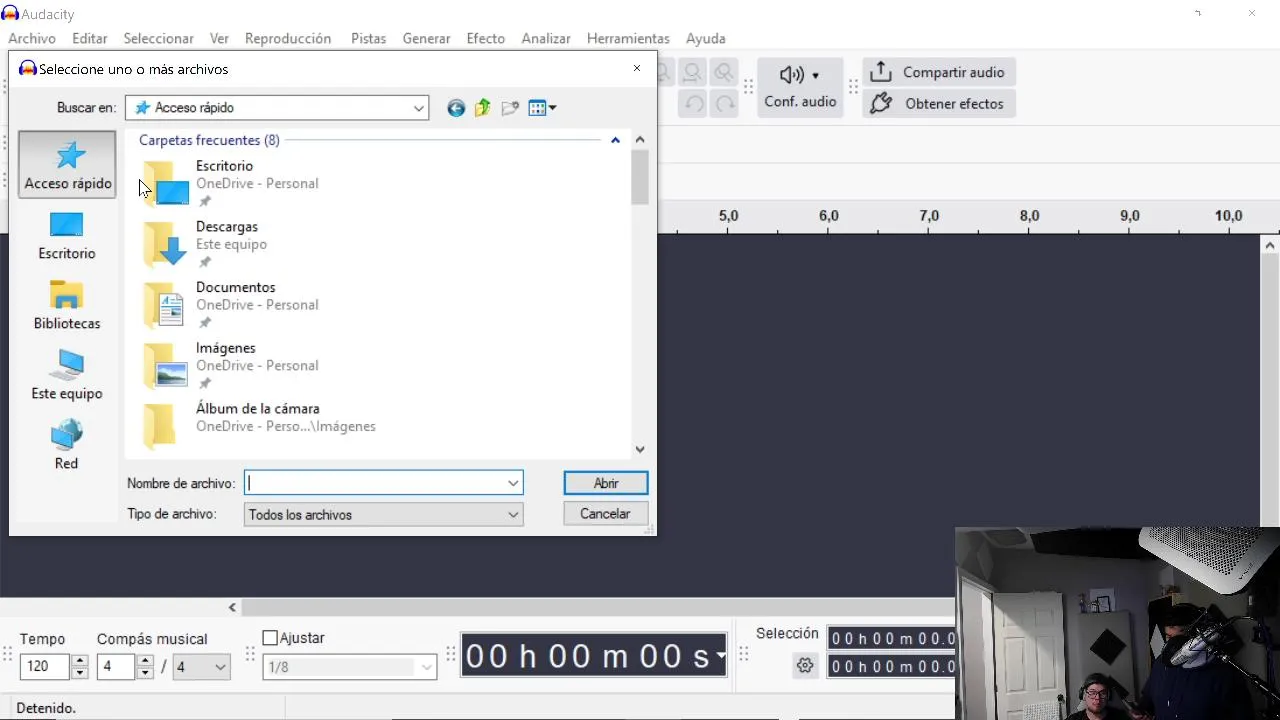Click the Álbum de la cámara folder icon
This screenshot has height=720, width=1280.
160,425
